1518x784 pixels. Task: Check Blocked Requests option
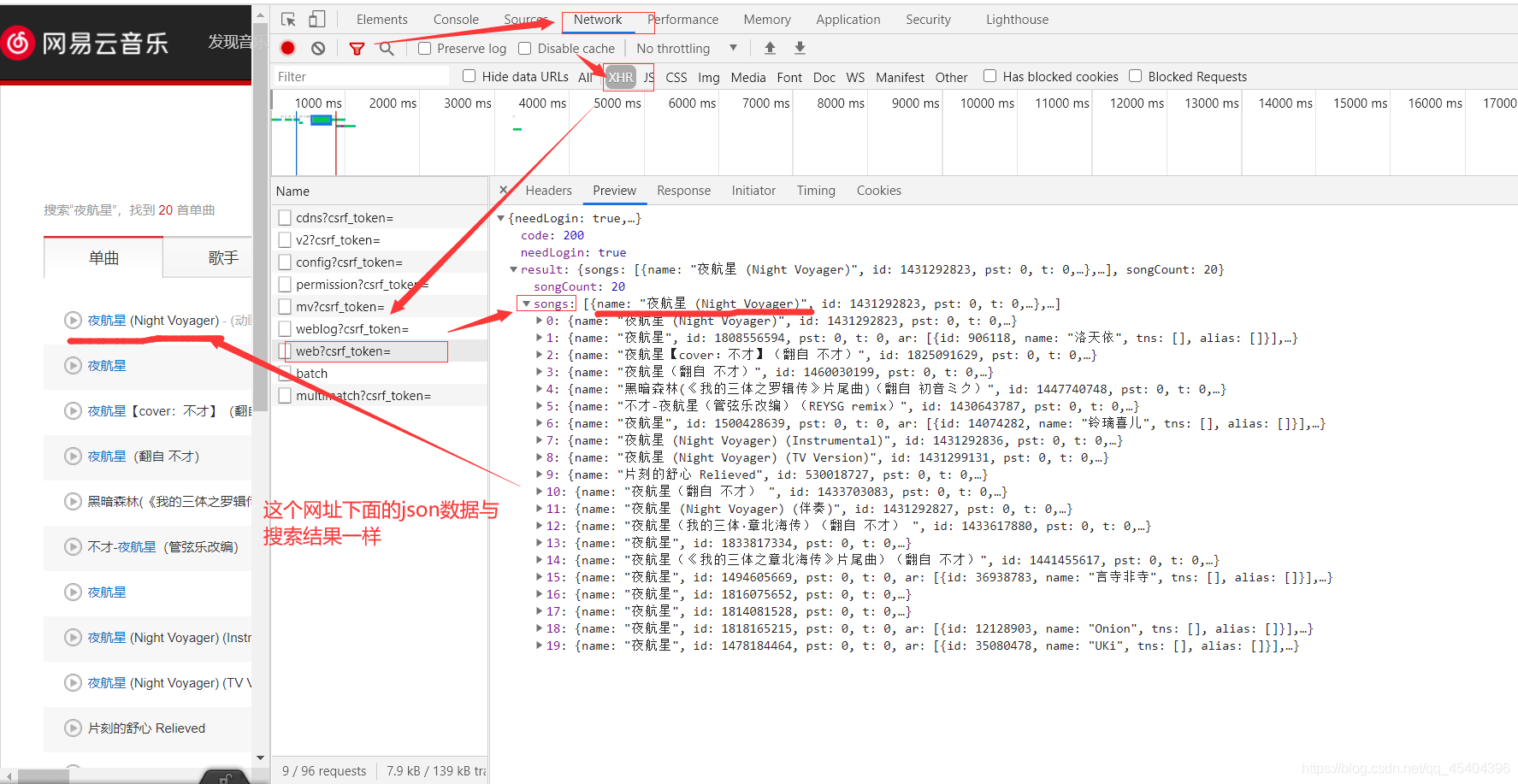coord(1136,76)
